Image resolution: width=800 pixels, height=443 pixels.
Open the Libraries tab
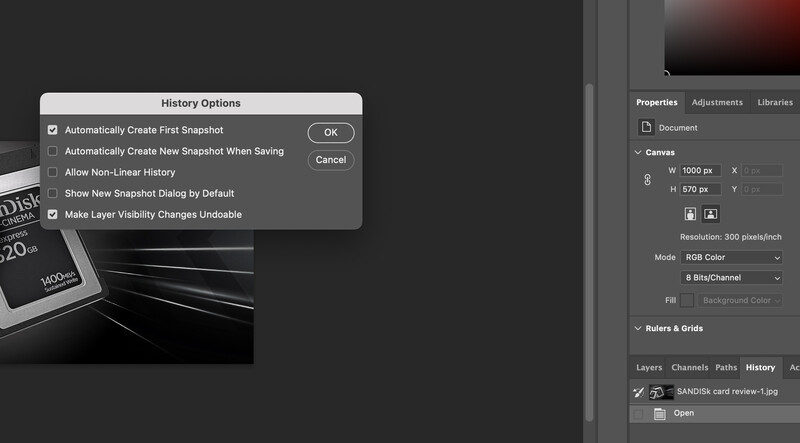tap(775, 103)
